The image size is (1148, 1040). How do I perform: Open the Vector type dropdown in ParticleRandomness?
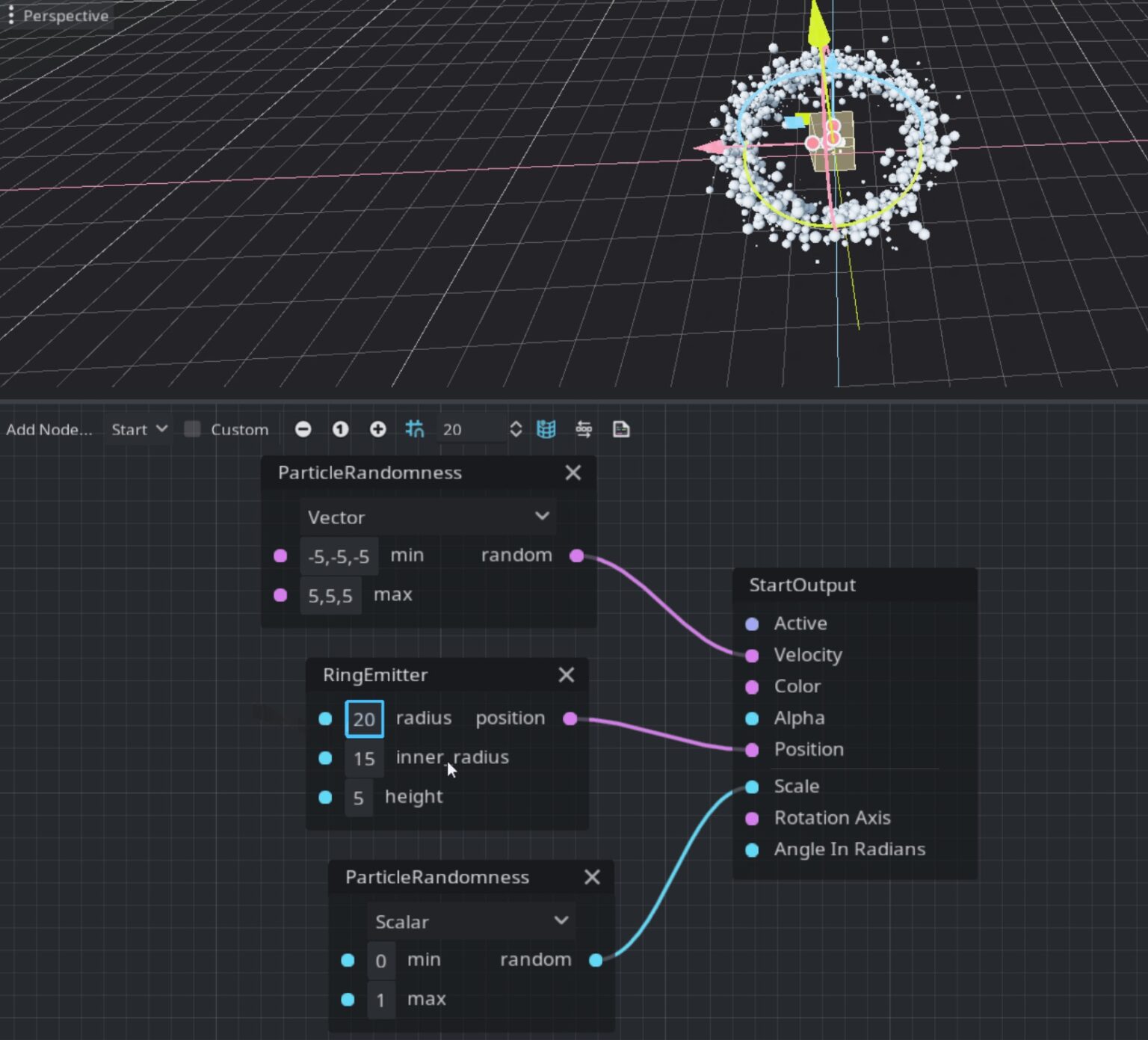[x=427, y=517]
